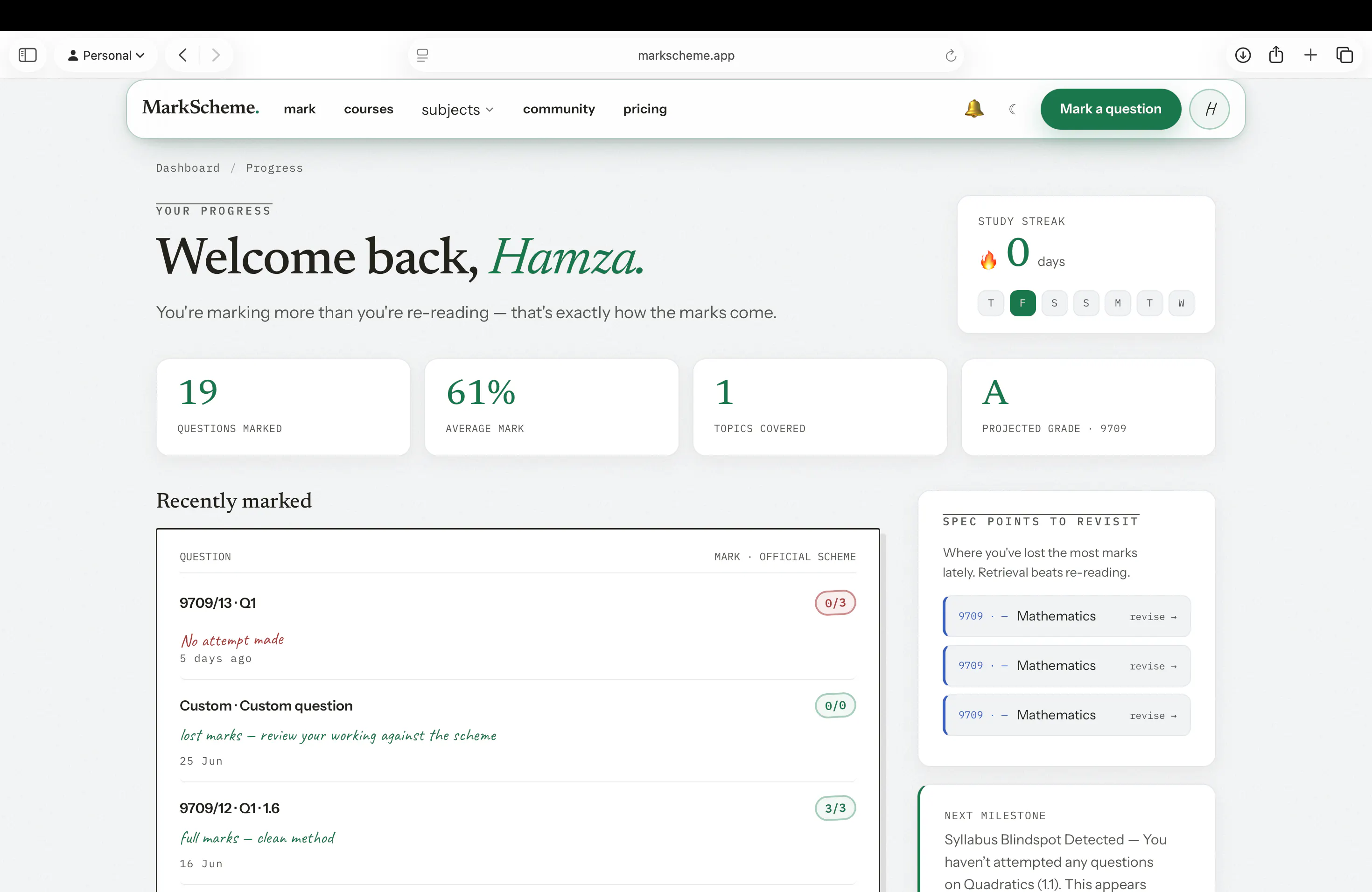The image size is (1372, 892).
Task: Click the Next Milestone blindspot card
Action: (1066, 839)
